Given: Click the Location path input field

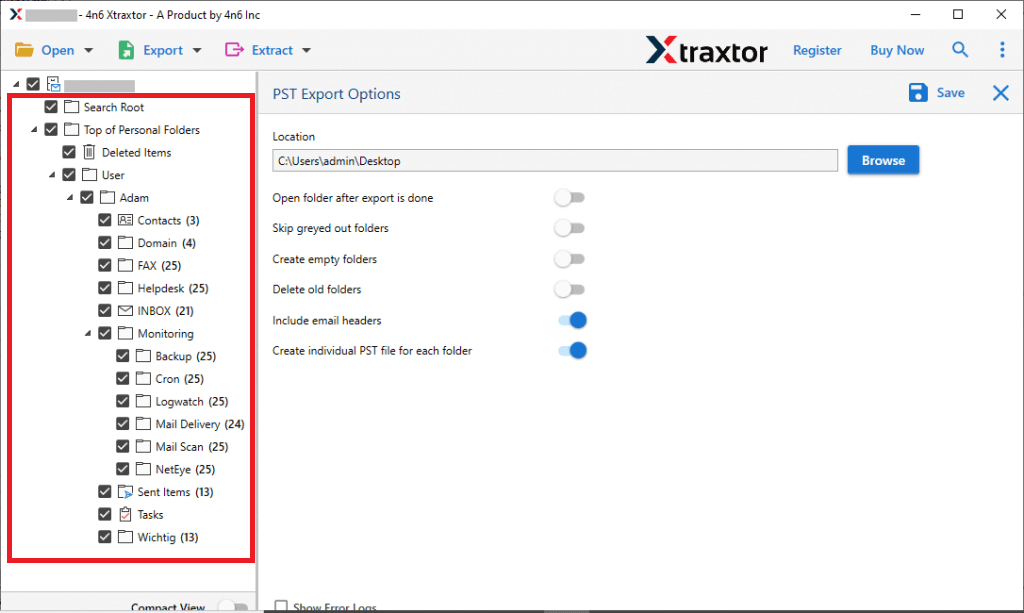Looking at the screenshot, I should coord(555,159).
